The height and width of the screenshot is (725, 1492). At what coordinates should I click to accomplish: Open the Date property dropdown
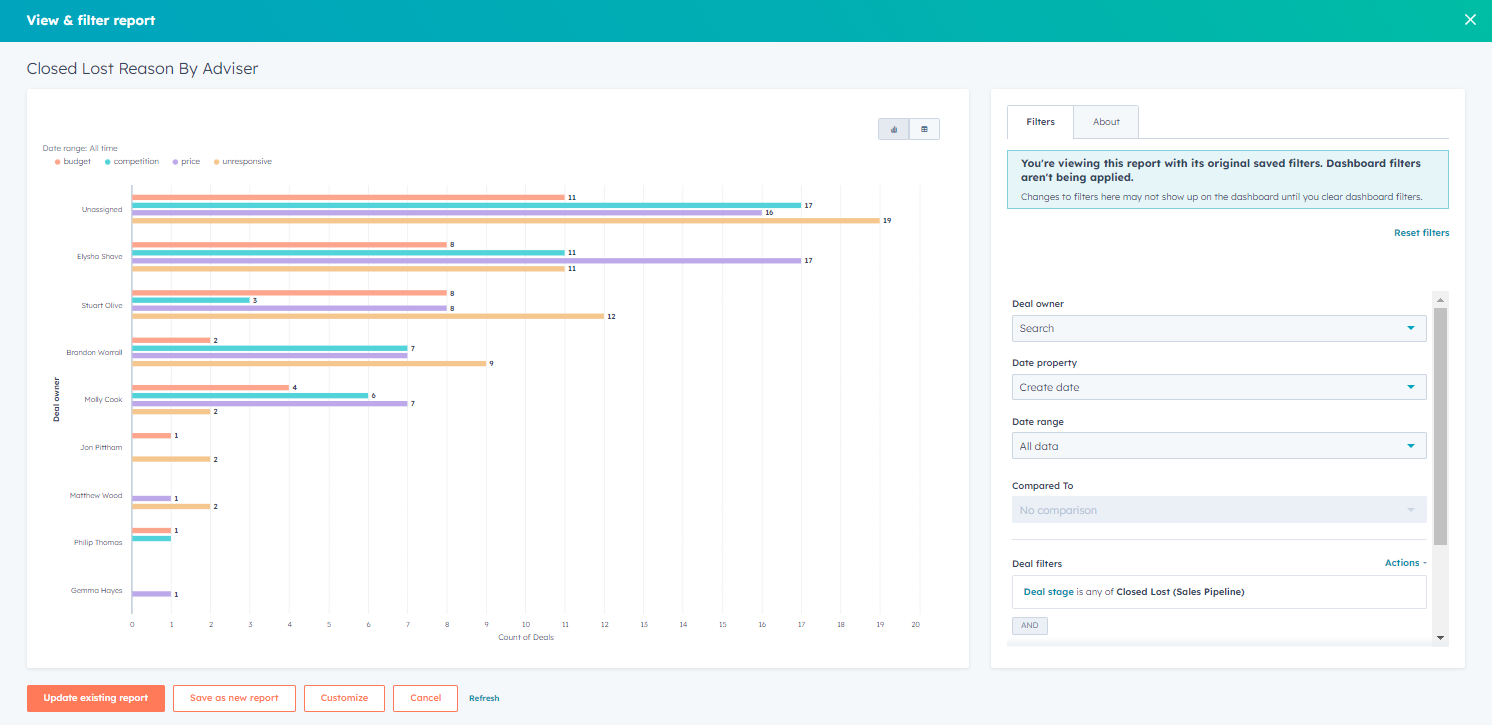[1219, 387]
